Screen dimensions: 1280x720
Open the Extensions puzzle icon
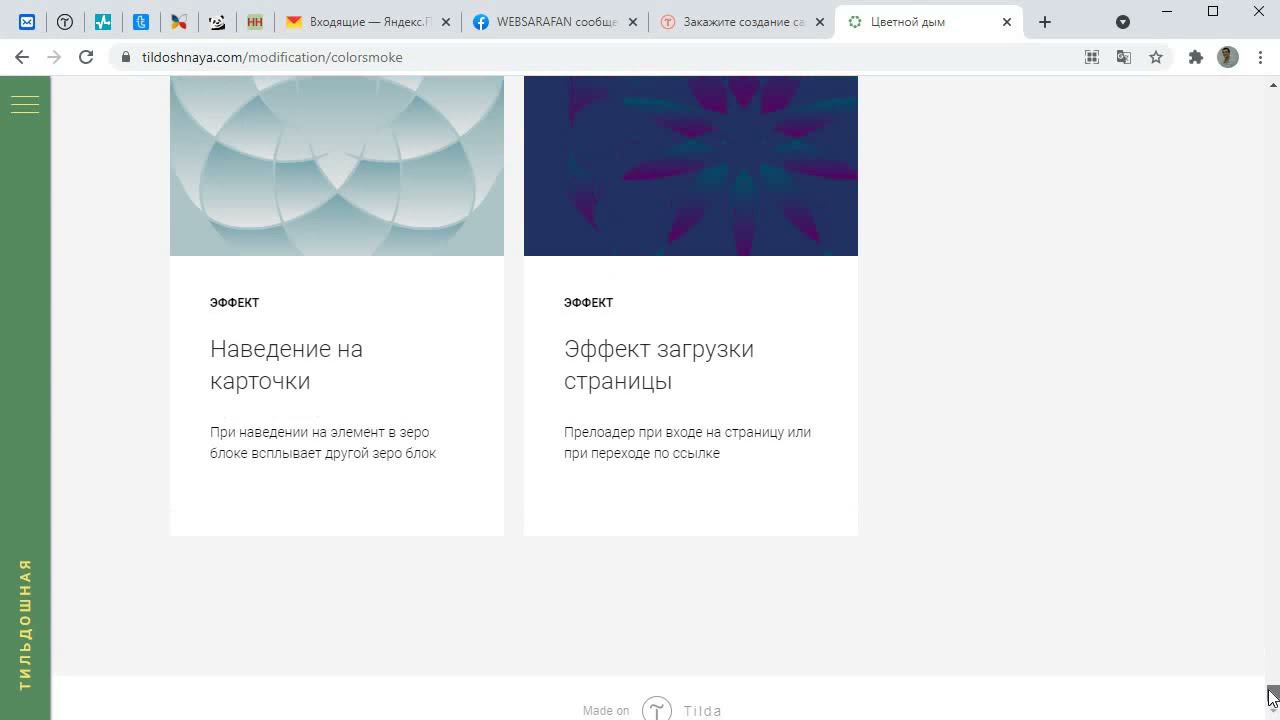coord(1195,57)
